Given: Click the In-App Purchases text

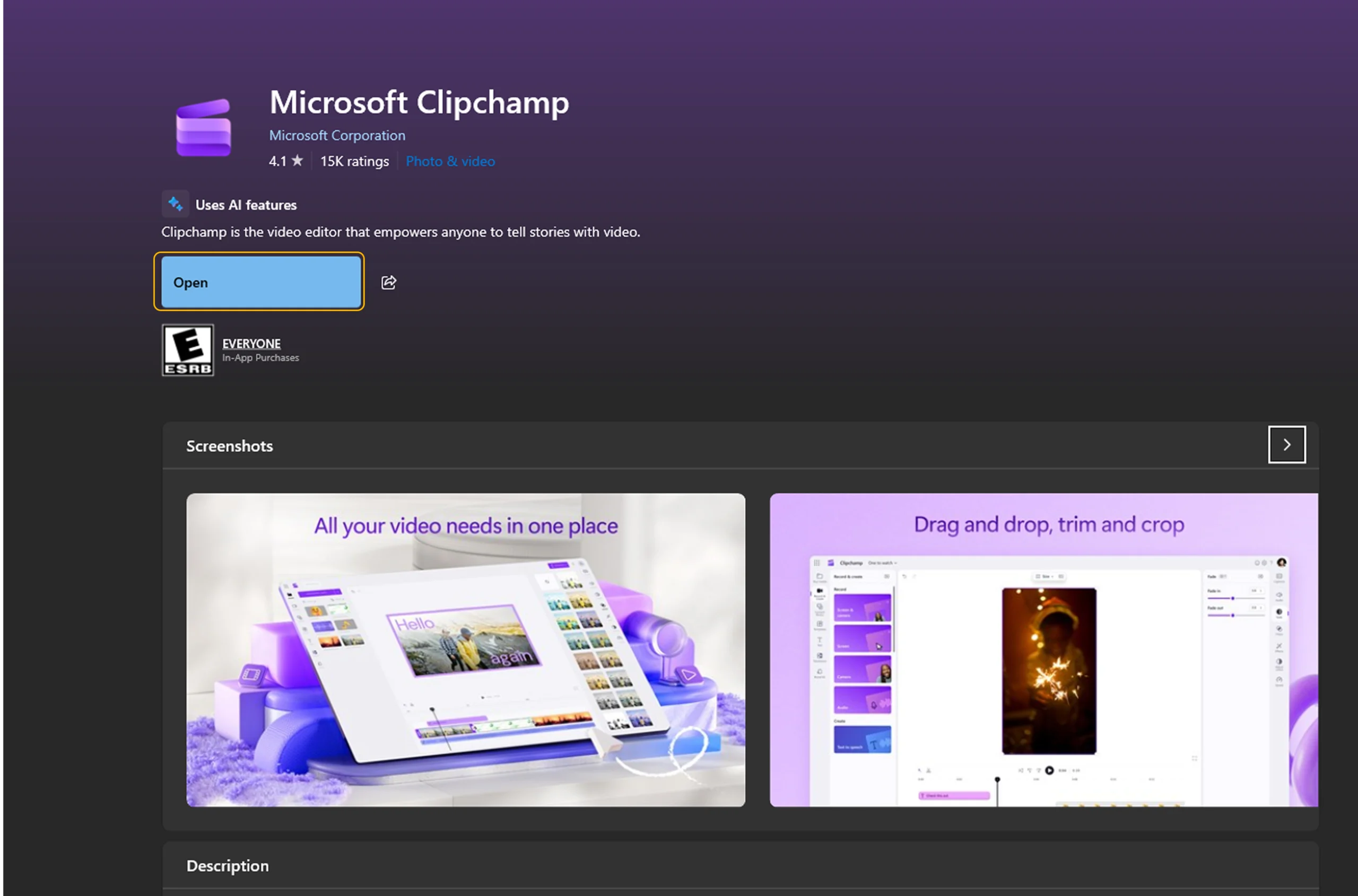Looking at the screenshot, I should pos(260,358).
